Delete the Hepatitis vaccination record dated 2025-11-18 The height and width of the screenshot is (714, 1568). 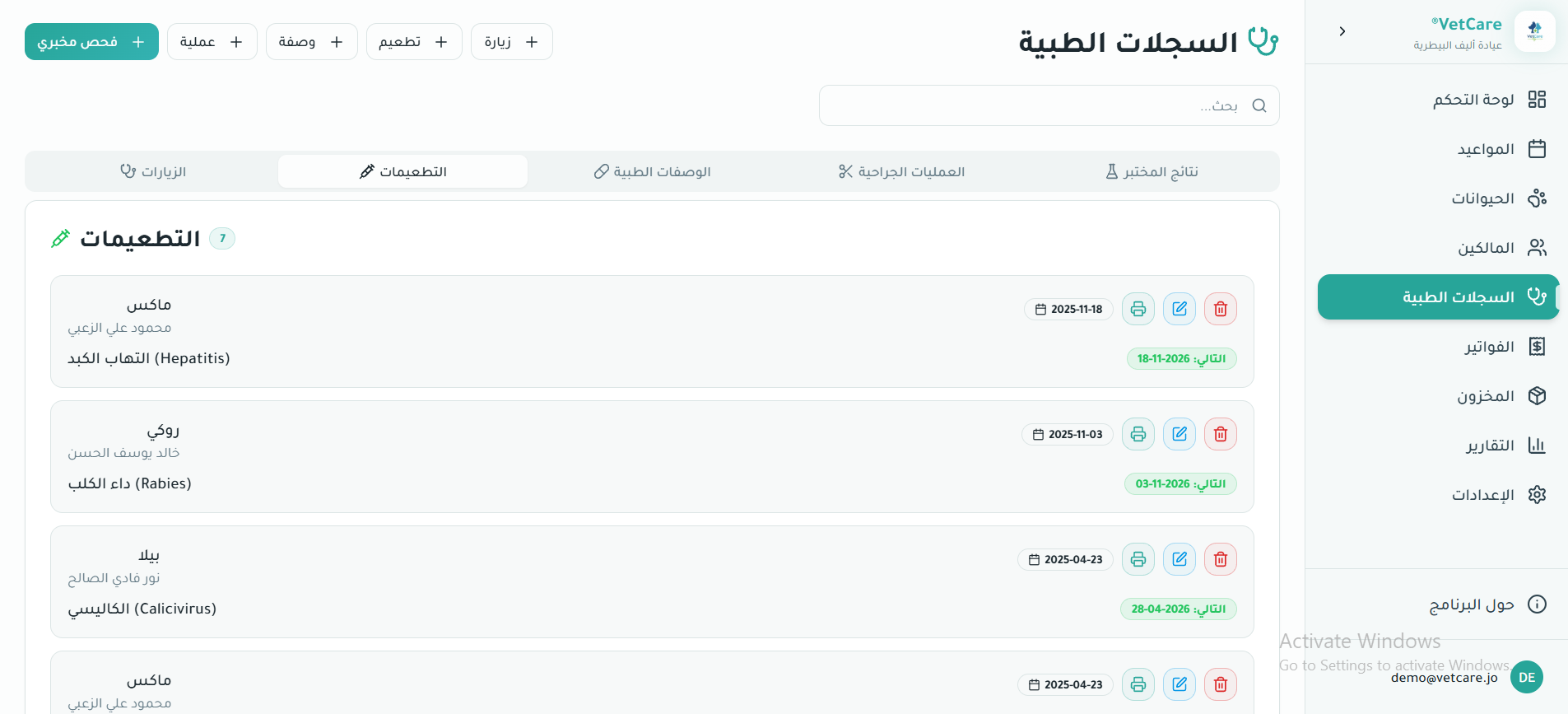pyautogui.click(x=1221, y=309)
